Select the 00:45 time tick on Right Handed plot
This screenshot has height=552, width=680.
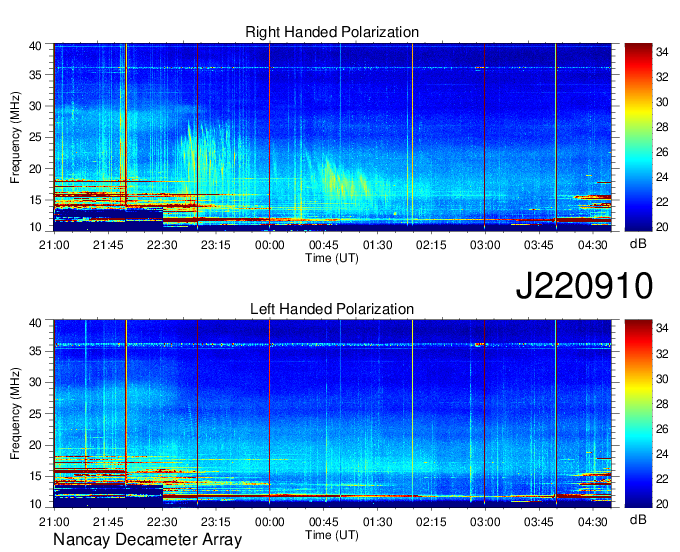[x=324, y=245]
